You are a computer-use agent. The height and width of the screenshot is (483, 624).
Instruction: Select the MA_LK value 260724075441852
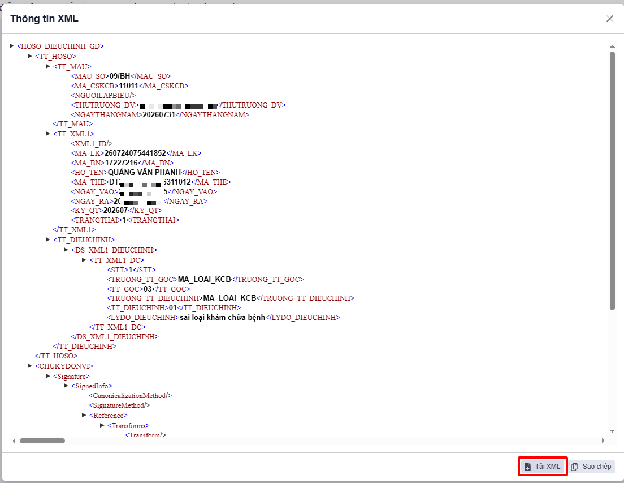pos(135,153)
